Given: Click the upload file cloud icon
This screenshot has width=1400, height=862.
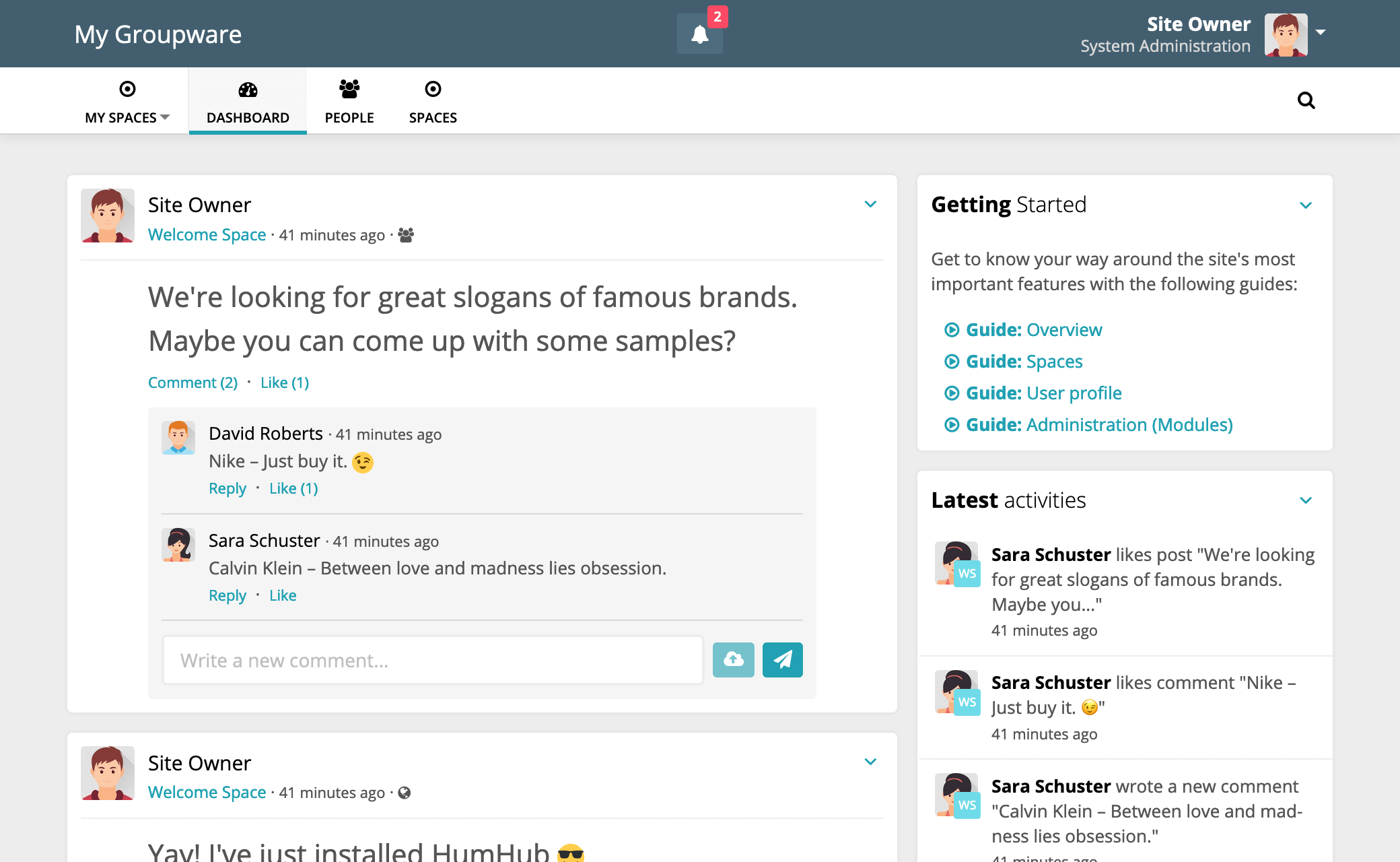Looking at the screenshot, I should click(x=733, y=660).
